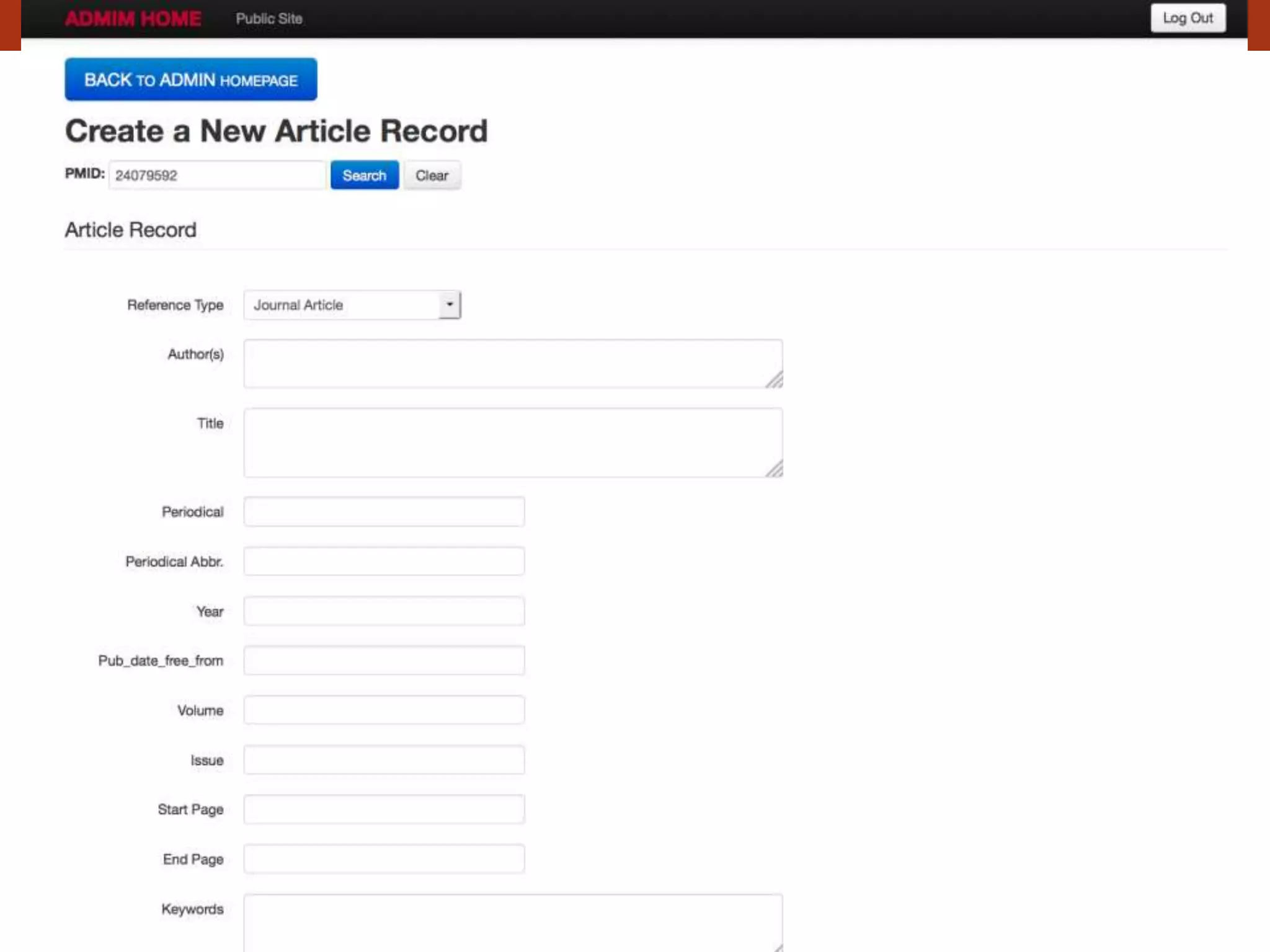The image size is (1270, 952).
Task: Click the Start Page label
Action: 190,809
